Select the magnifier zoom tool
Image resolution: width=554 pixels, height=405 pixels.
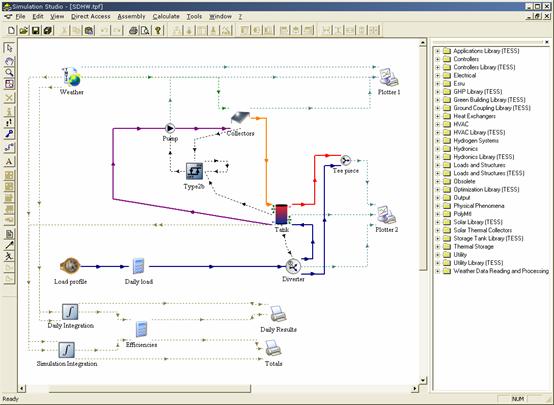(9, 72)
